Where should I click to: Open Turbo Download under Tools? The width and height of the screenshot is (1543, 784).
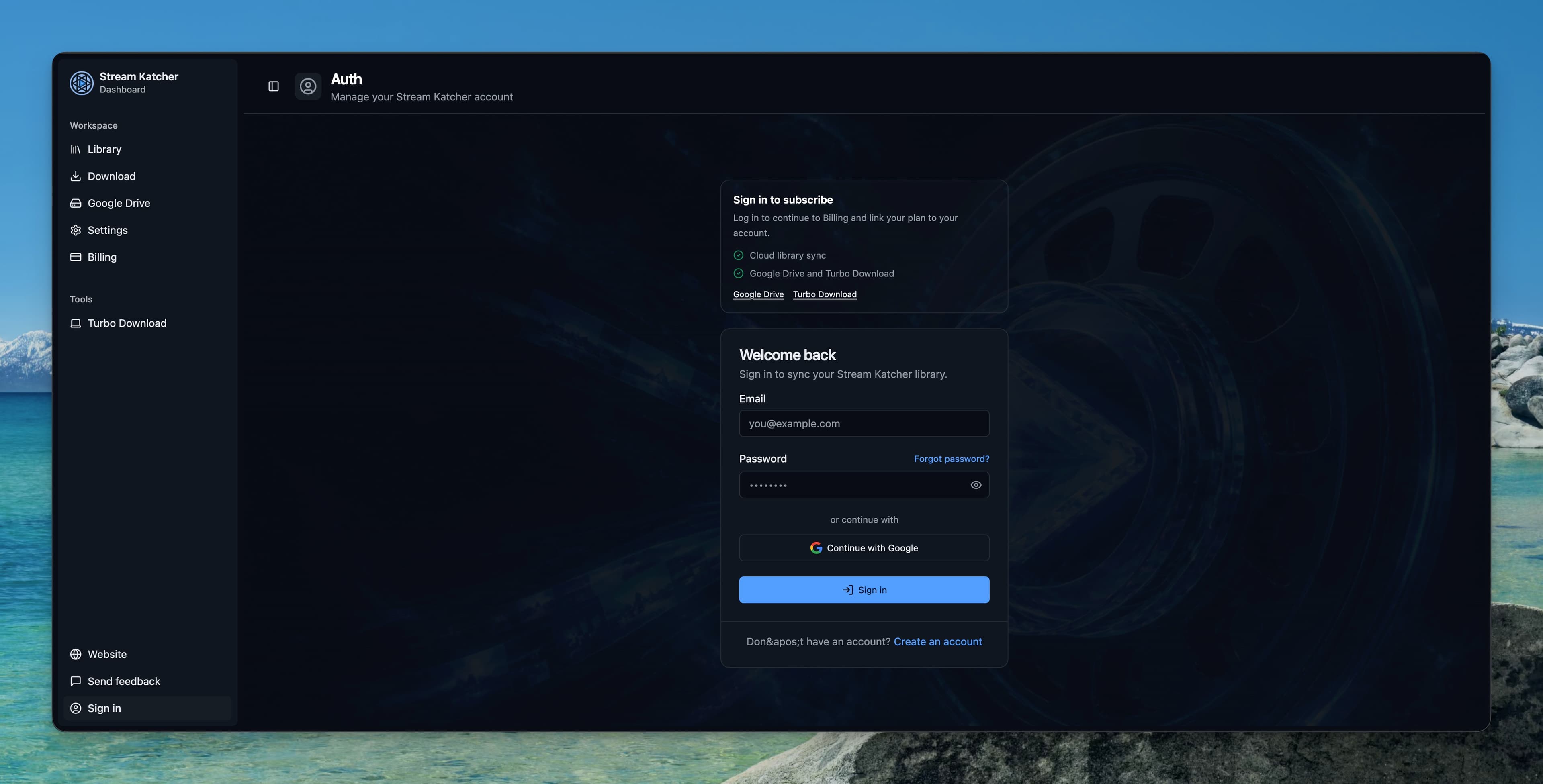click(147, 323)
